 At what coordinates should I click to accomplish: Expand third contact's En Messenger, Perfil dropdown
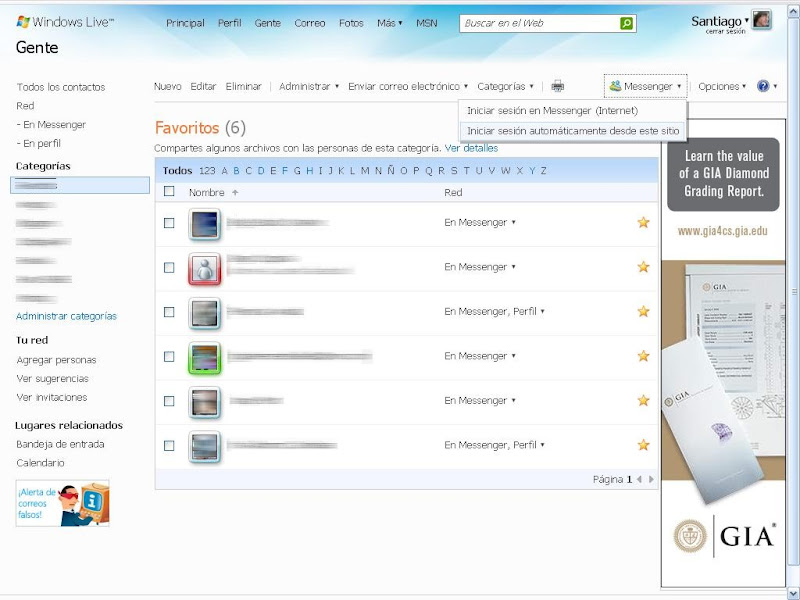tap(494, 311)
